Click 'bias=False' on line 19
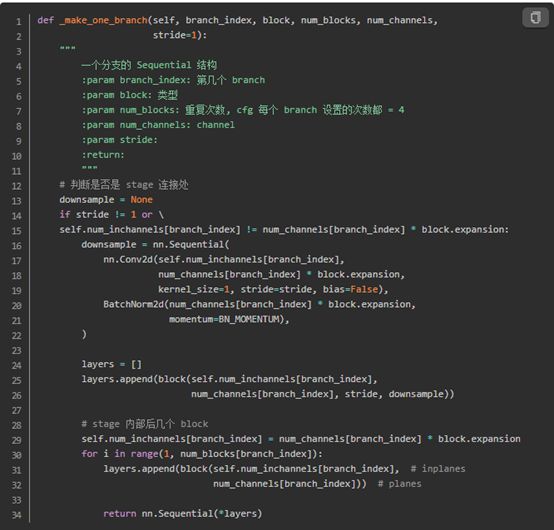The image size is (554, 530). (350, 289)
